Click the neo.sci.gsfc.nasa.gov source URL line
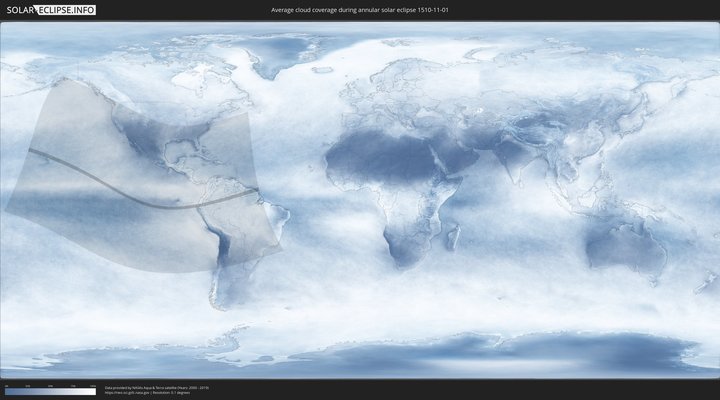720x400 pixels. [x=147, y=393]
